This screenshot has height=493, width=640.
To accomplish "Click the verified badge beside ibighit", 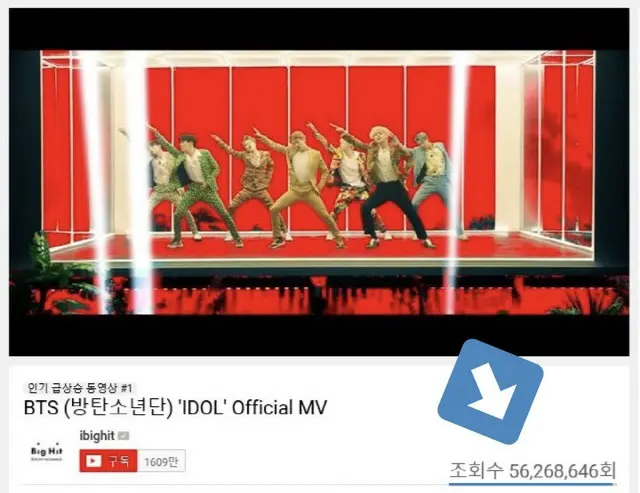I will coord(124,436).
